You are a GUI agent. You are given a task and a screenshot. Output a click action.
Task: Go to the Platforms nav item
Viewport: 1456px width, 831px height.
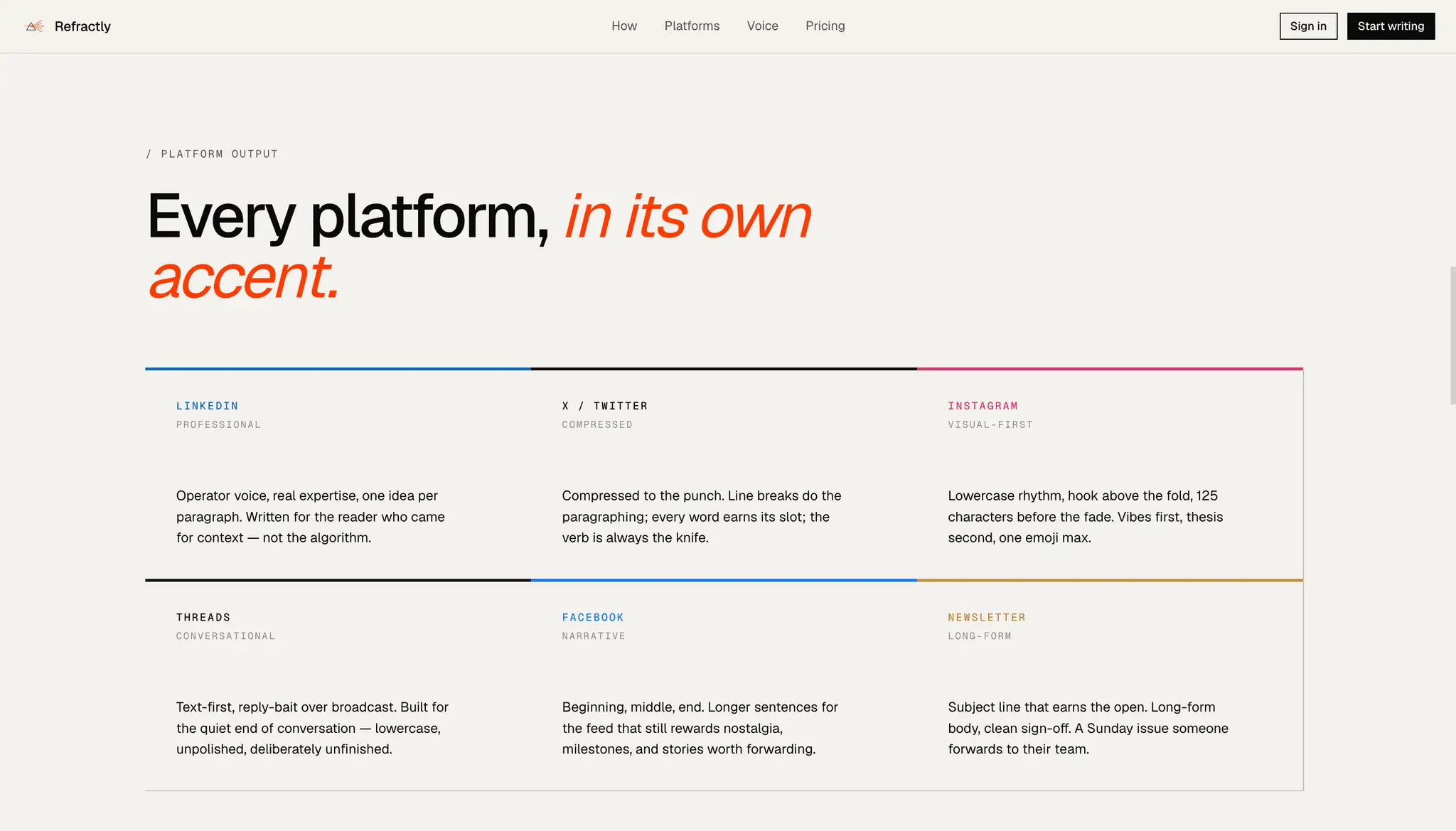point(692,26)
